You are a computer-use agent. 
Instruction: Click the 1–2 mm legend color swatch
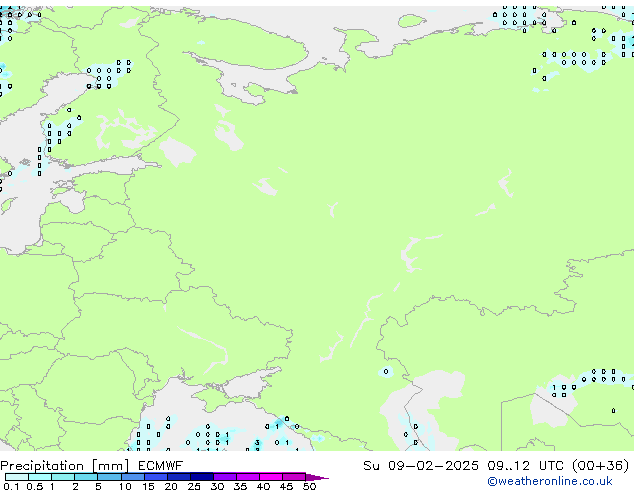tap(63, 477)
